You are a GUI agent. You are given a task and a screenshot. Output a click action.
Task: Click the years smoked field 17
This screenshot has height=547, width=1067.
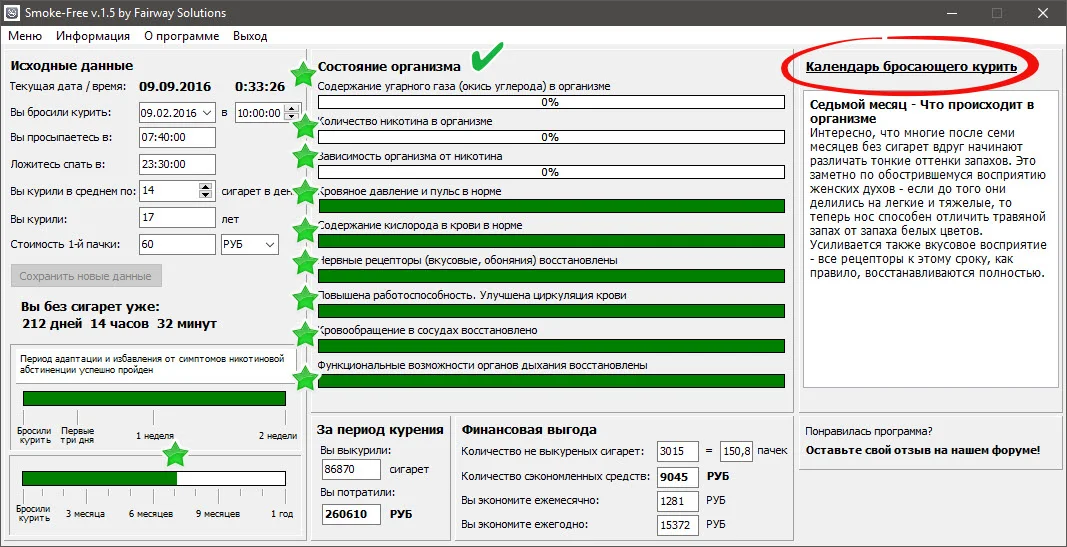(176, 218)
